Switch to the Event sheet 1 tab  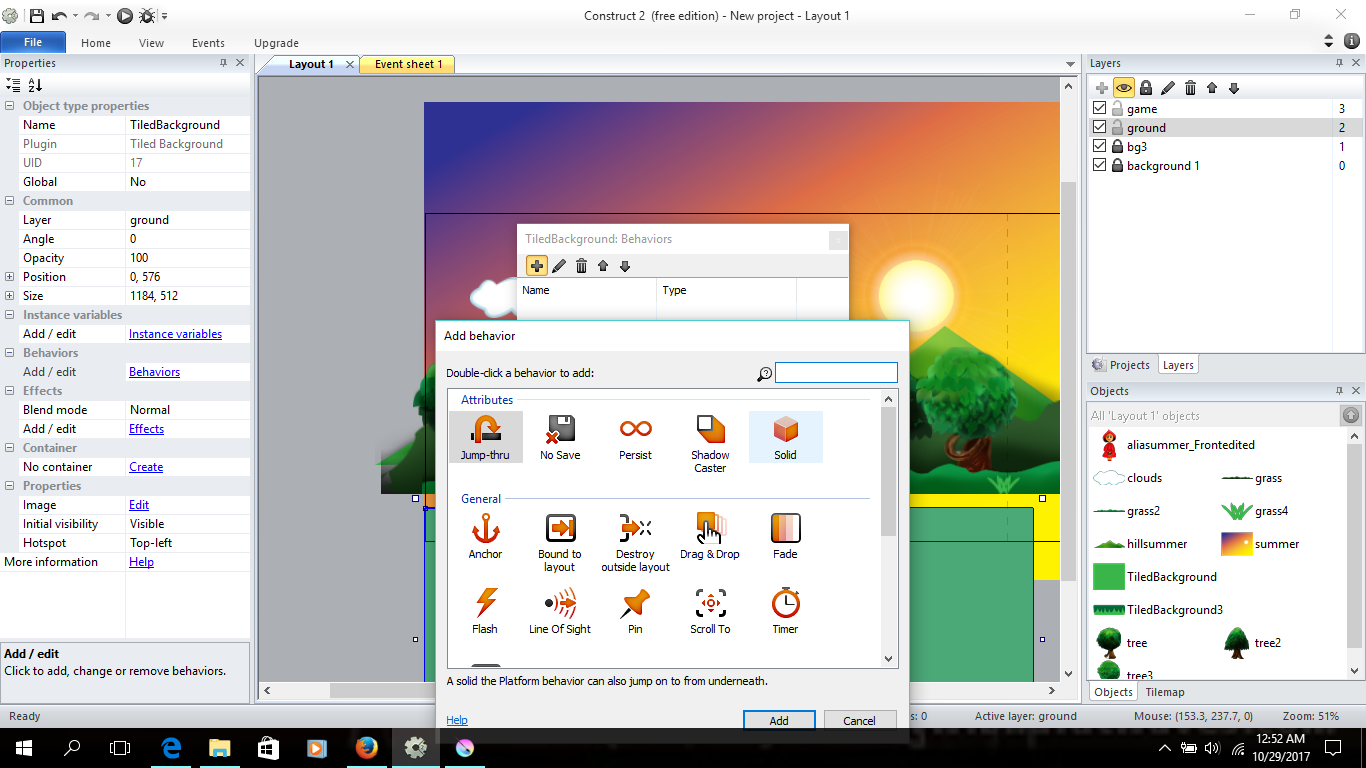tap(407, 64)
